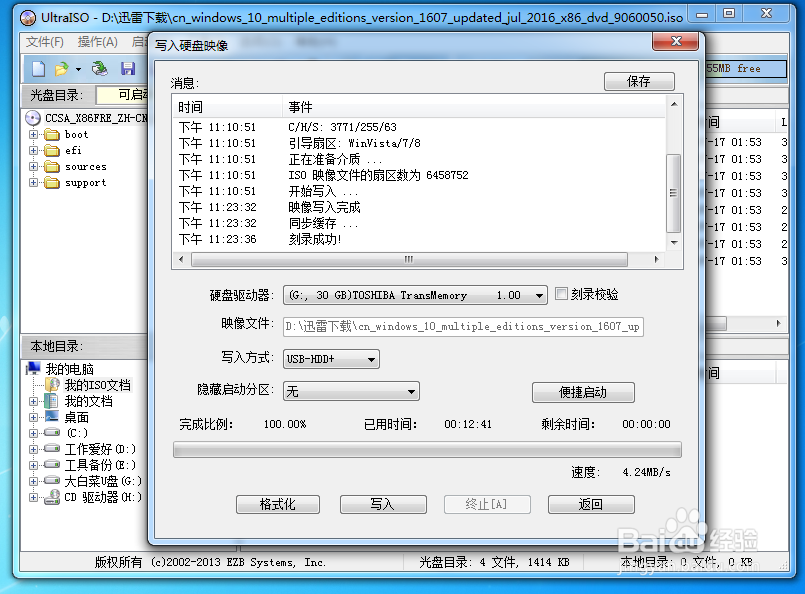Click the 便捷启动 button
This screenshot has height=594, width=805.
pyautogui.click(x=583, y=392)
